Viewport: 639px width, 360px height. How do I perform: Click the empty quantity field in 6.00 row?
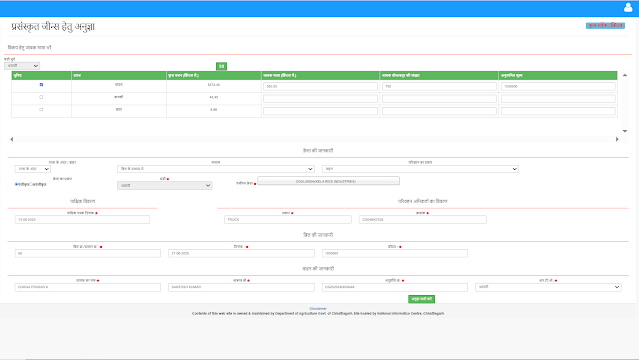click(x=320, y=111)
